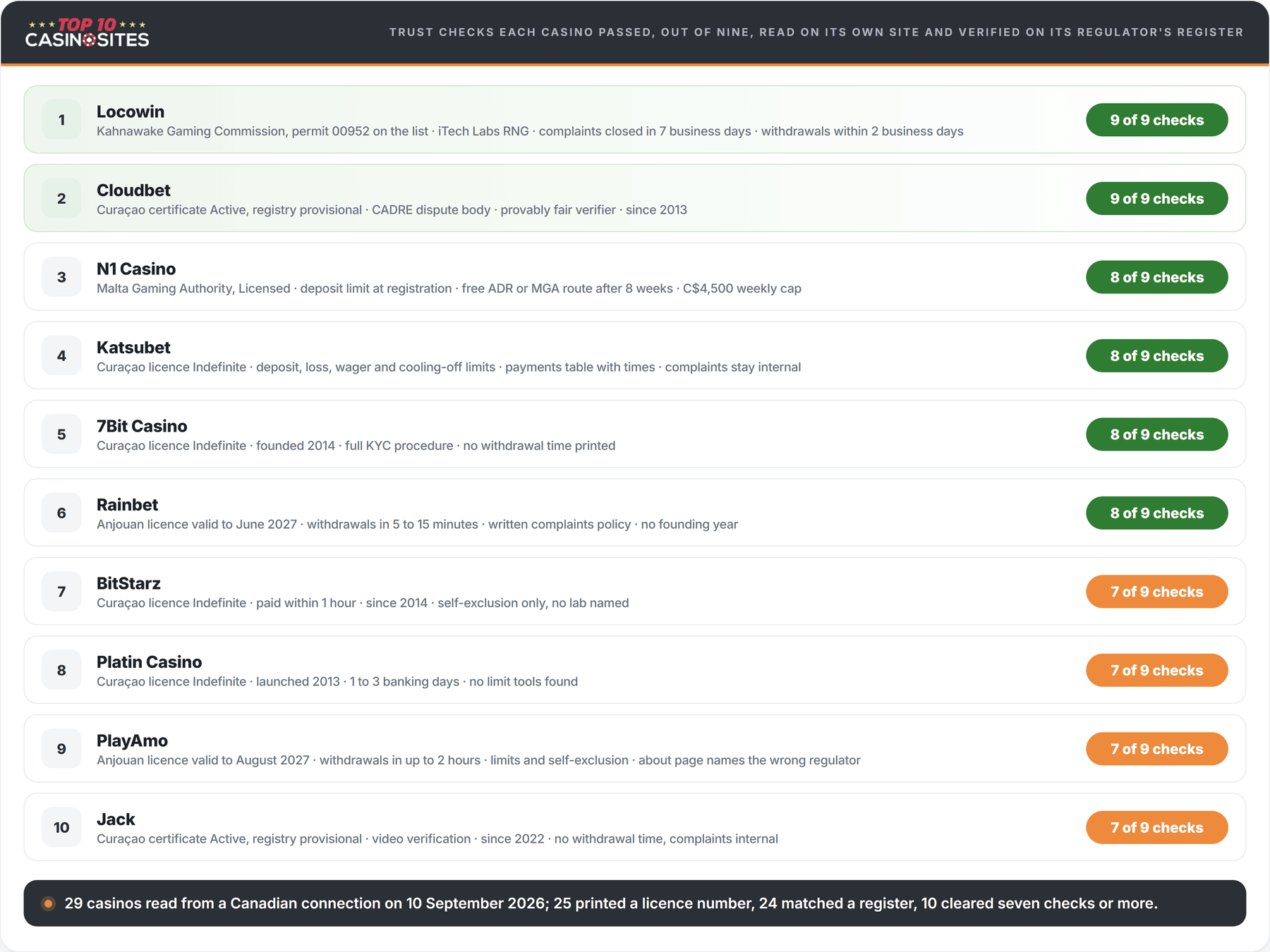Click the 'full KYC procedure' description line
The height and width of the screenshot is (952, 1270).
356,446
